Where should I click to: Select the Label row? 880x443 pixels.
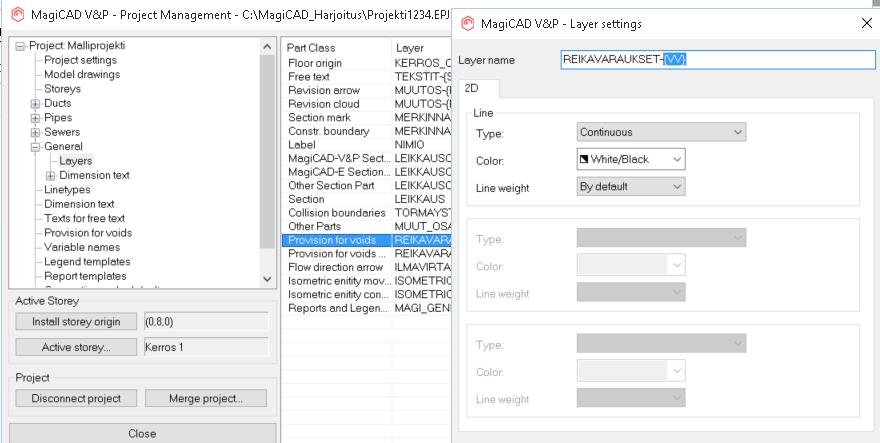click(x=367, y=145)
